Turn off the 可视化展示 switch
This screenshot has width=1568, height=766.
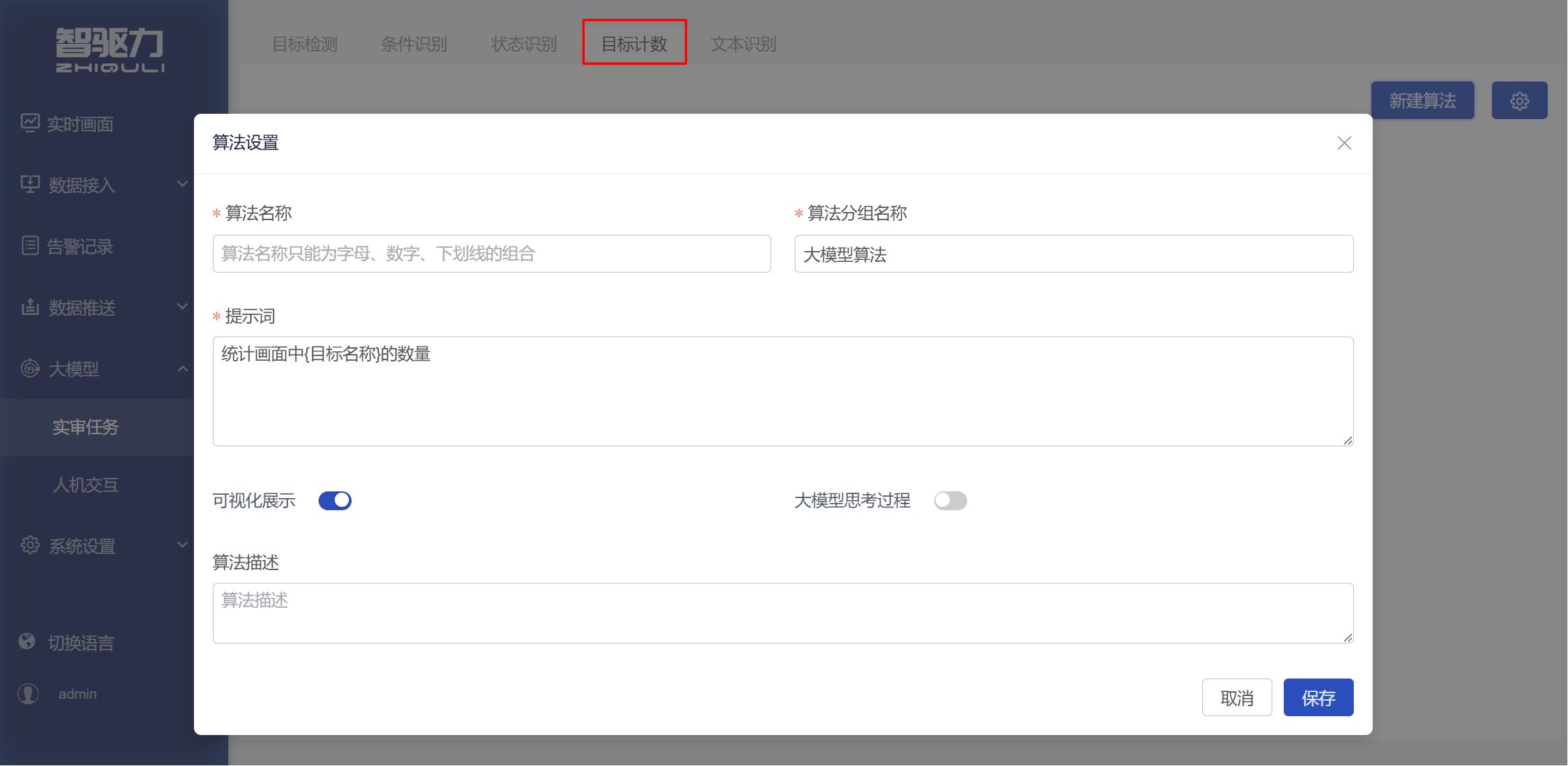(335, 501)
